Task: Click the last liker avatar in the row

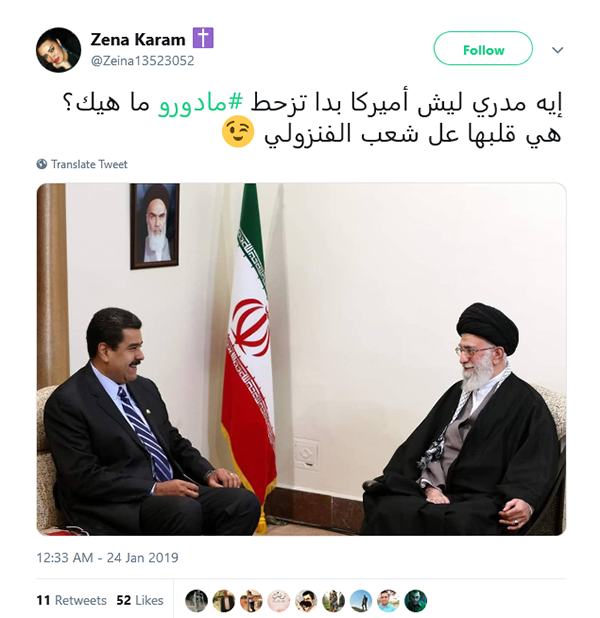Action: (416, 600)
